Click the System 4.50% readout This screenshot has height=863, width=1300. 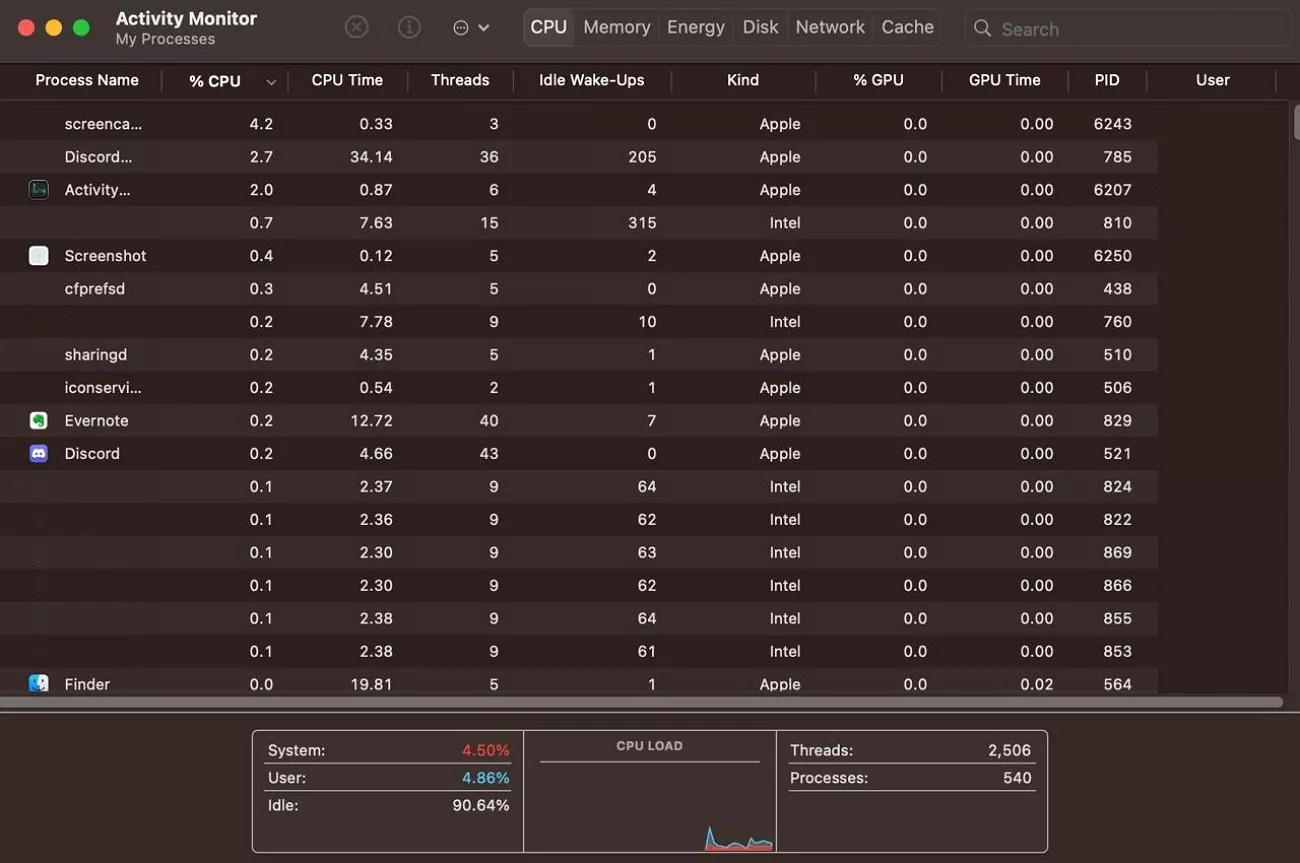[486, 750]
